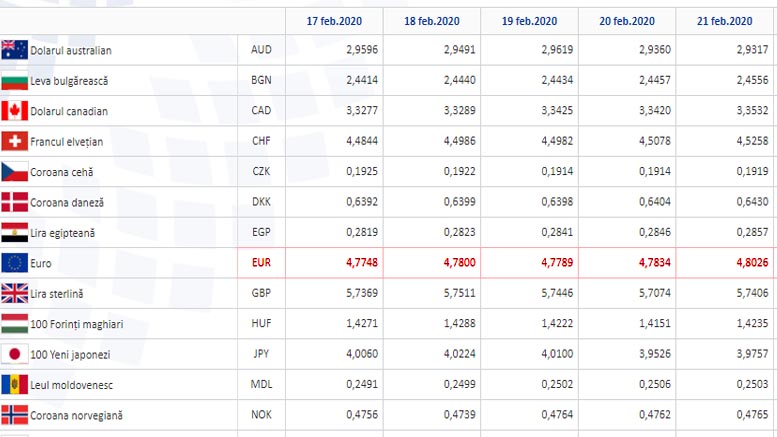The height and width of the screenshot is (437, 777).
Task: Click the Swiss flag icon
Action: (14, 141)
